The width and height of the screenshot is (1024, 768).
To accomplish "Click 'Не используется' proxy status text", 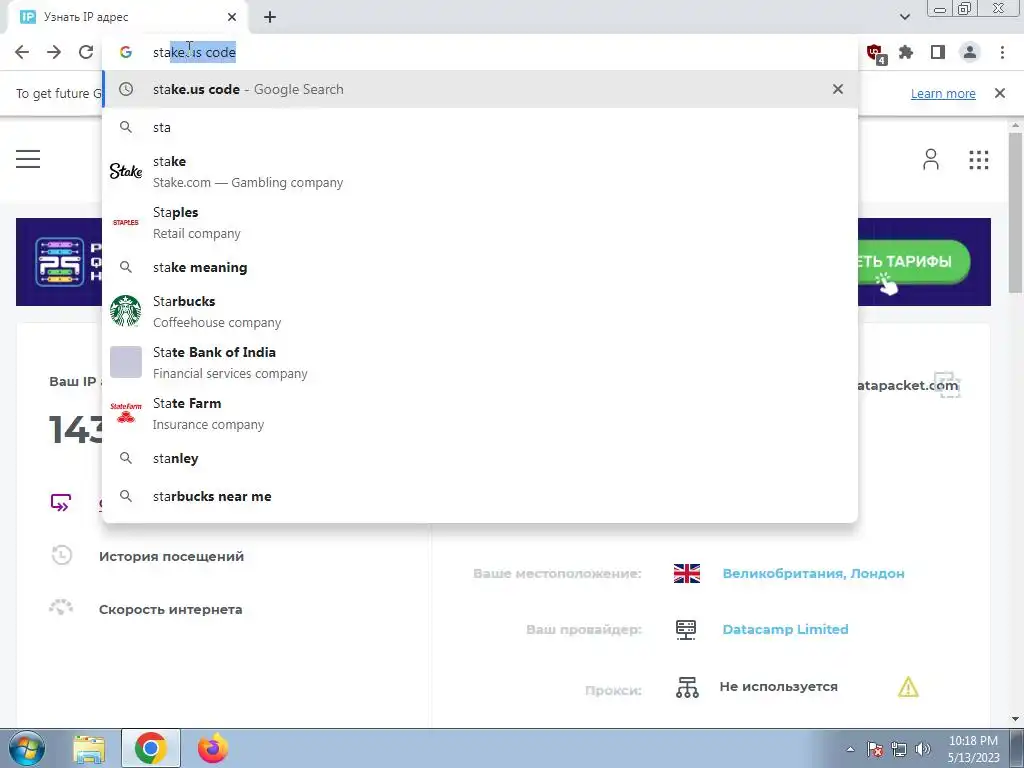I will coord(778,687).
